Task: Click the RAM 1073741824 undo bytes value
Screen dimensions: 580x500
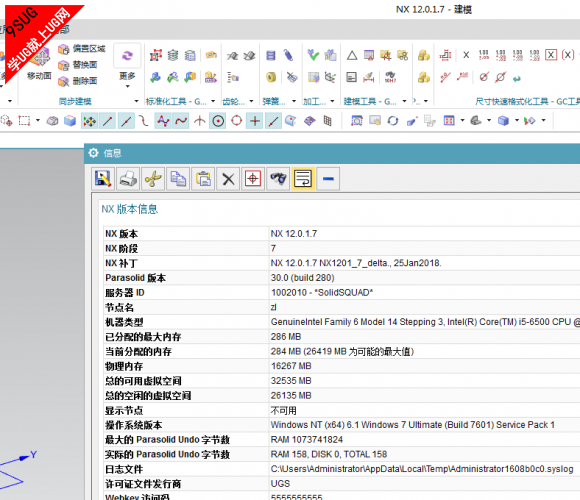Action: [x=307, y=440]
